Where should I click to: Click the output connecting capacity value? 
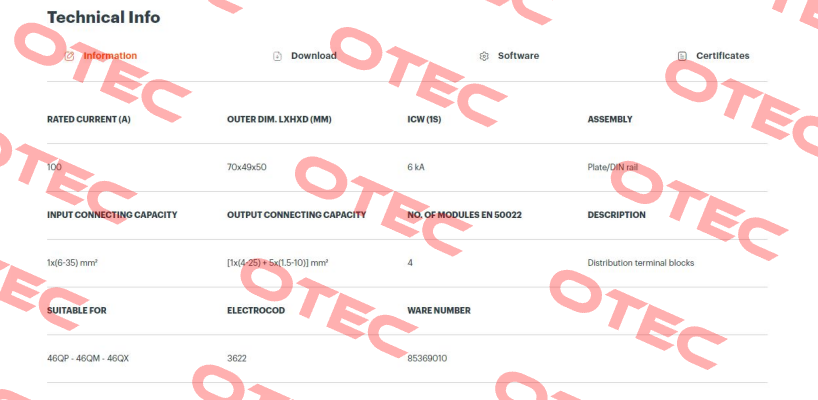click(x=278, y=263)
